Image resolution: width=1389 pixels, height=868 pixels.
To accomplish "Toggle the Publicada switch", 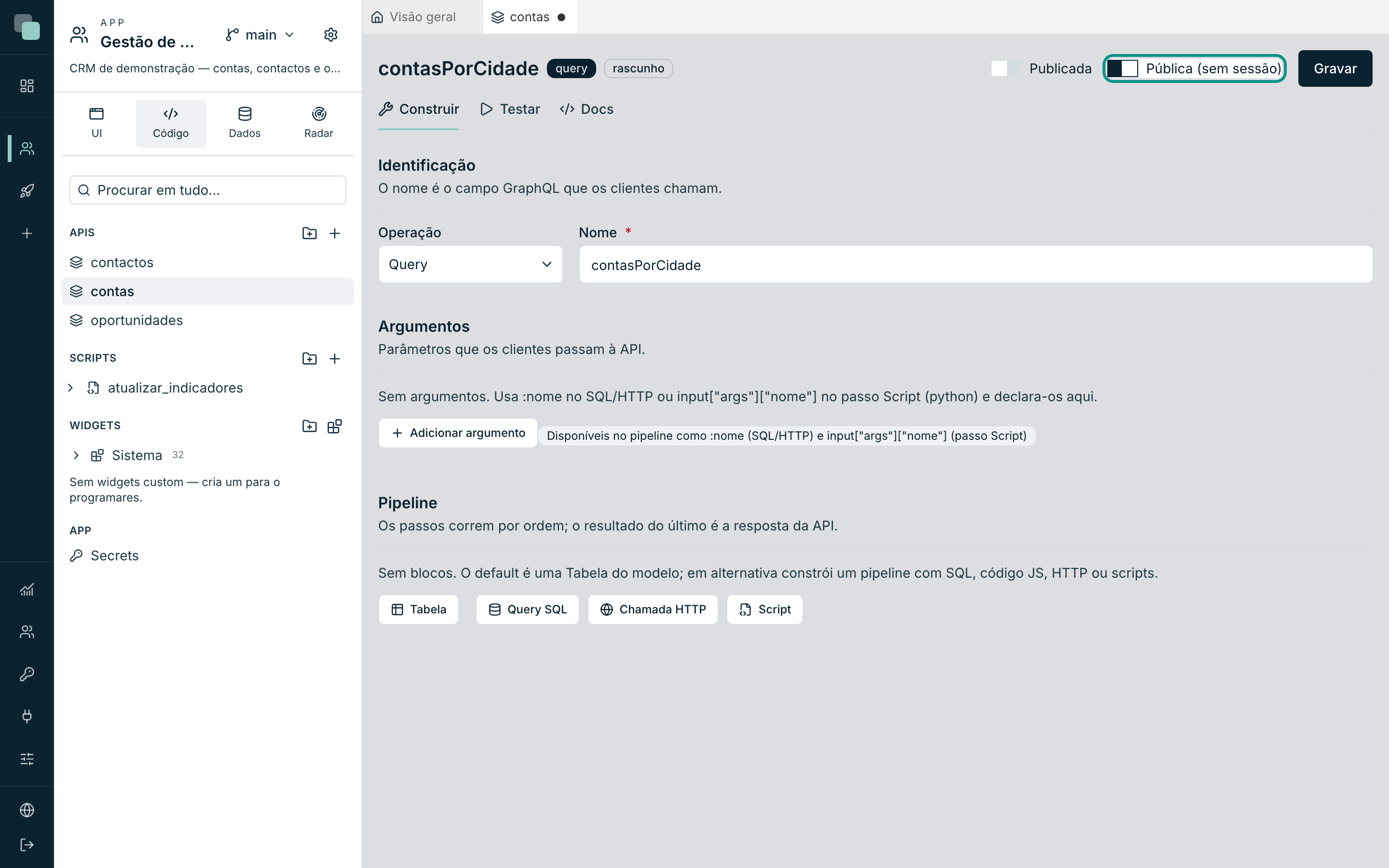I will coord(1005,68).
